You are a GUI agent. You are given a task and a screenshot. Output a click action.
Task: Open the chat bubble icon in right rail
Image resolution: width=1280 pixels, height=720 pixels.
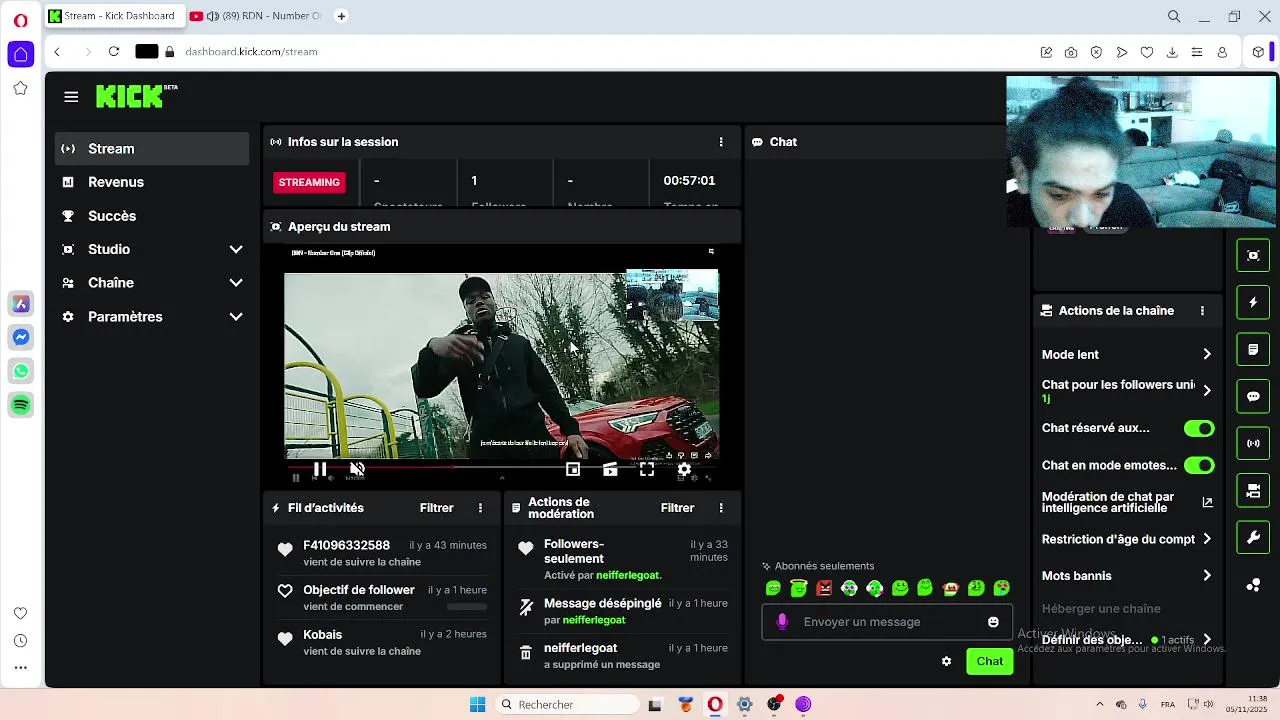1253,396
